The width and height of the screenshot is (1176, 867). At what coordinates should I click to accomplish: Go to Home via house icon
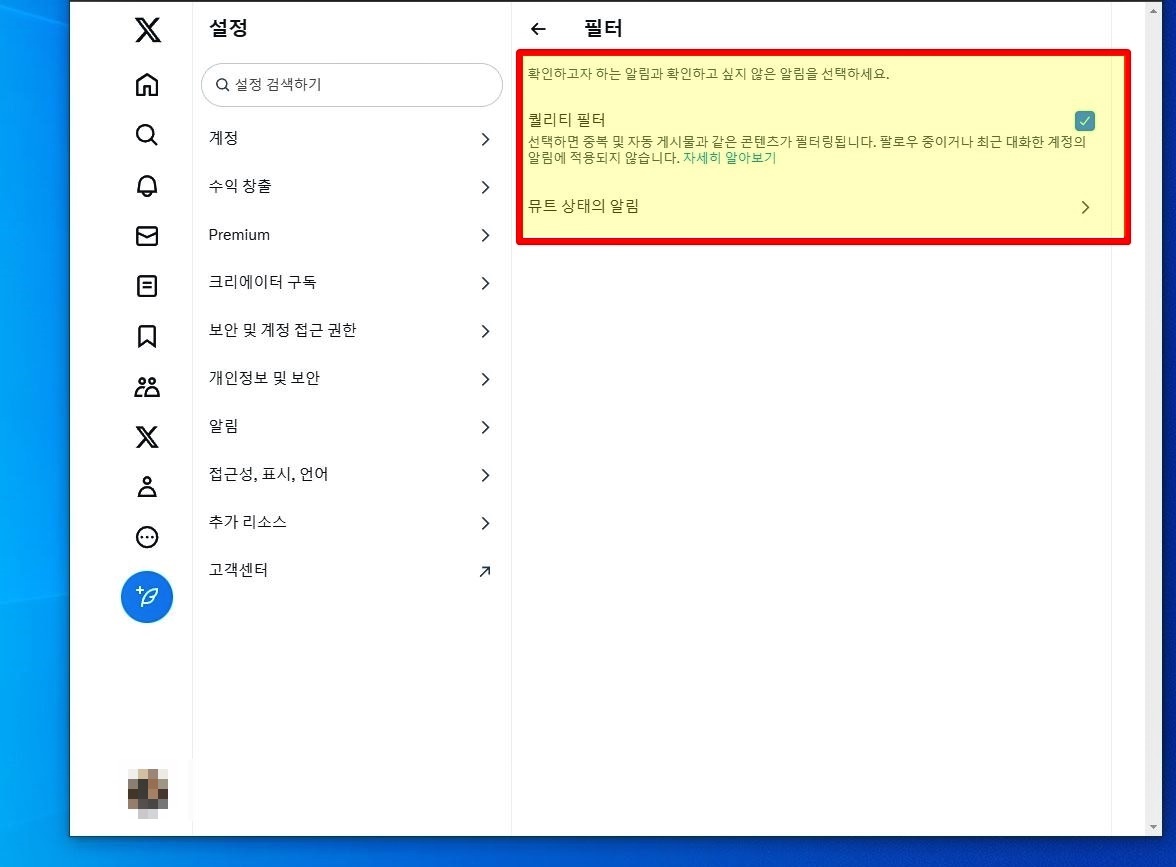(147, 85)
